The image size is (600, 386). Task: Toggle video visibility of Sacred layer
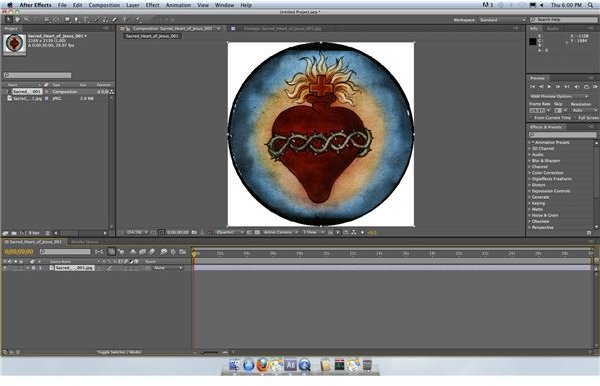[5, 268]
